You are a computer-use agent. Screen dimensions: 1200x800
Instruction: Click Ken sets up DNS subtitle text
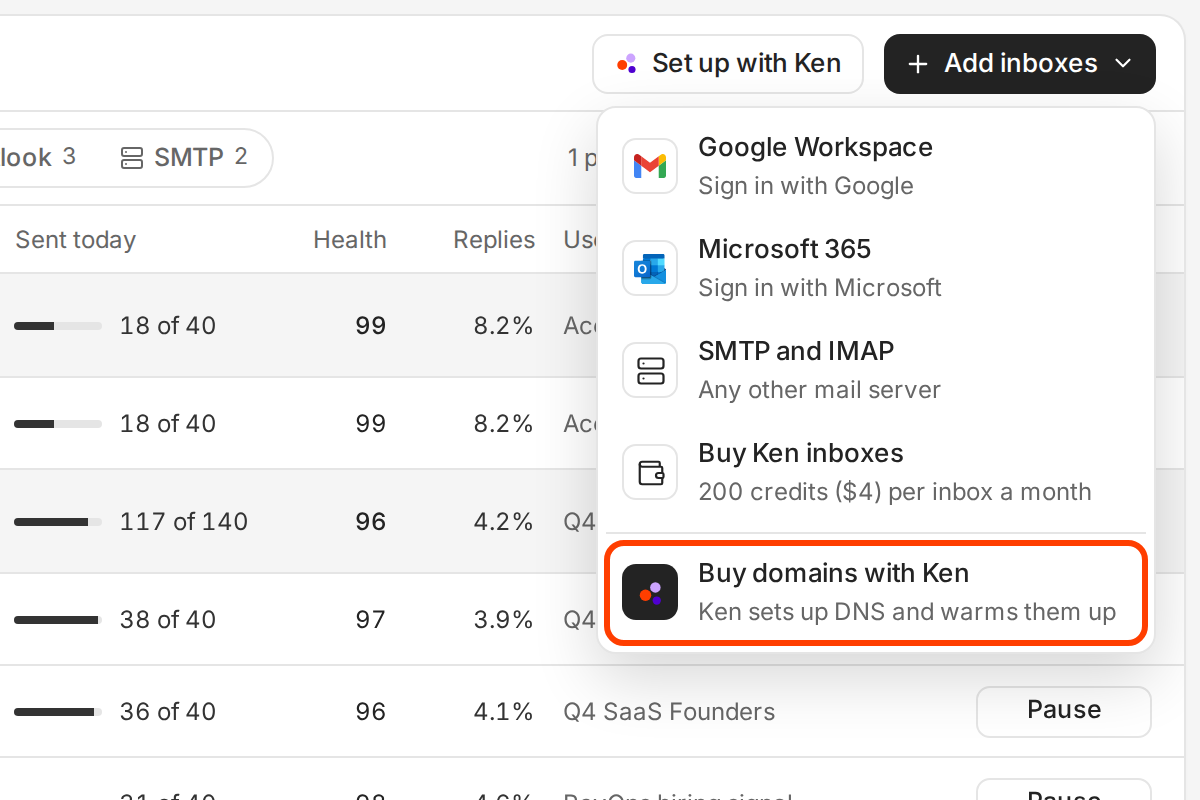[x=907, y=612]
